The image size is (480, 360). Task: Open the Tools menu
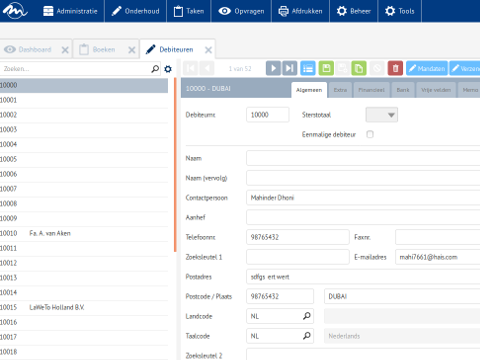tap(400, 11)
